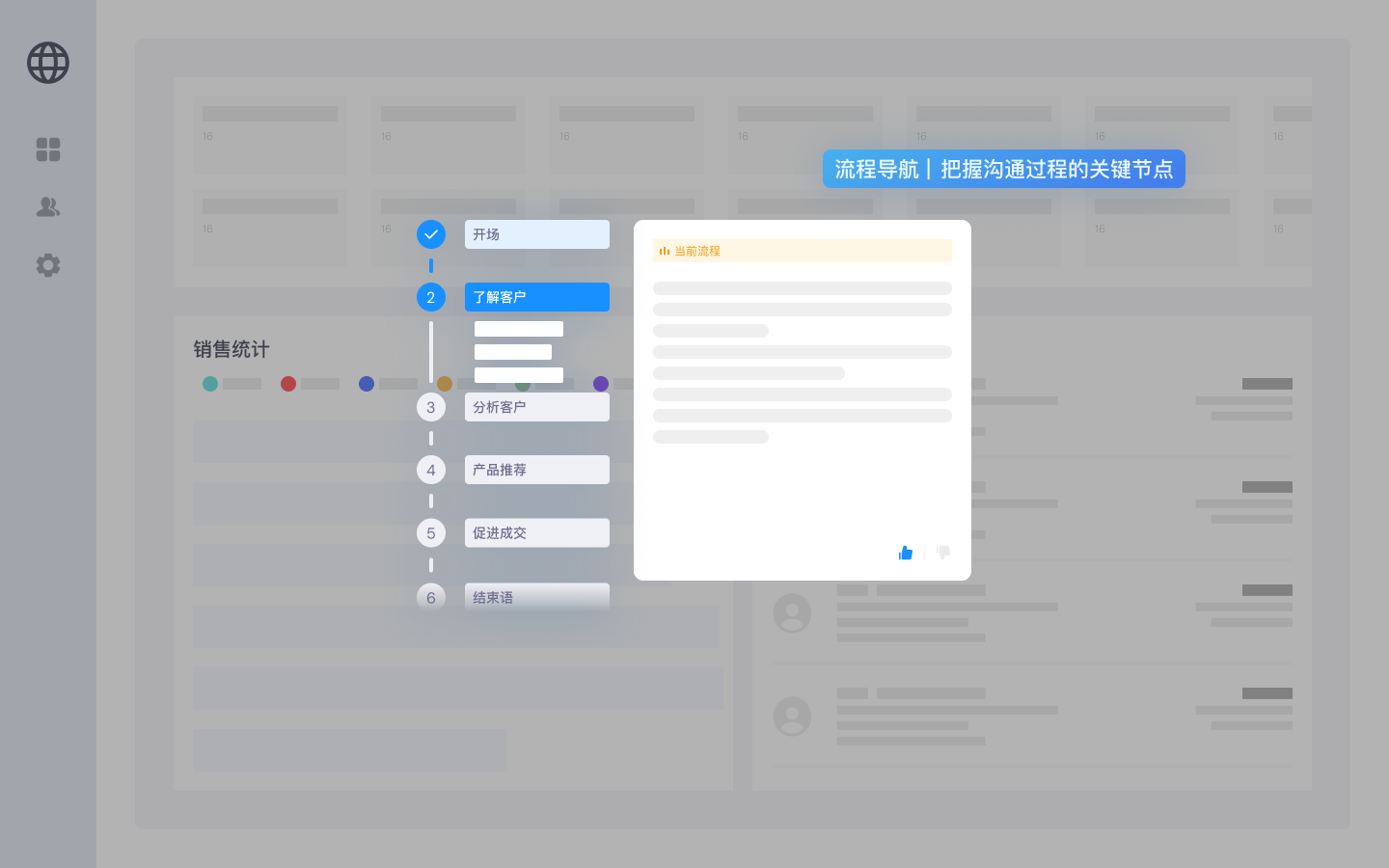Open the 产品推荐 step label
Screen dimensions: 1389x868
(537, 470)
